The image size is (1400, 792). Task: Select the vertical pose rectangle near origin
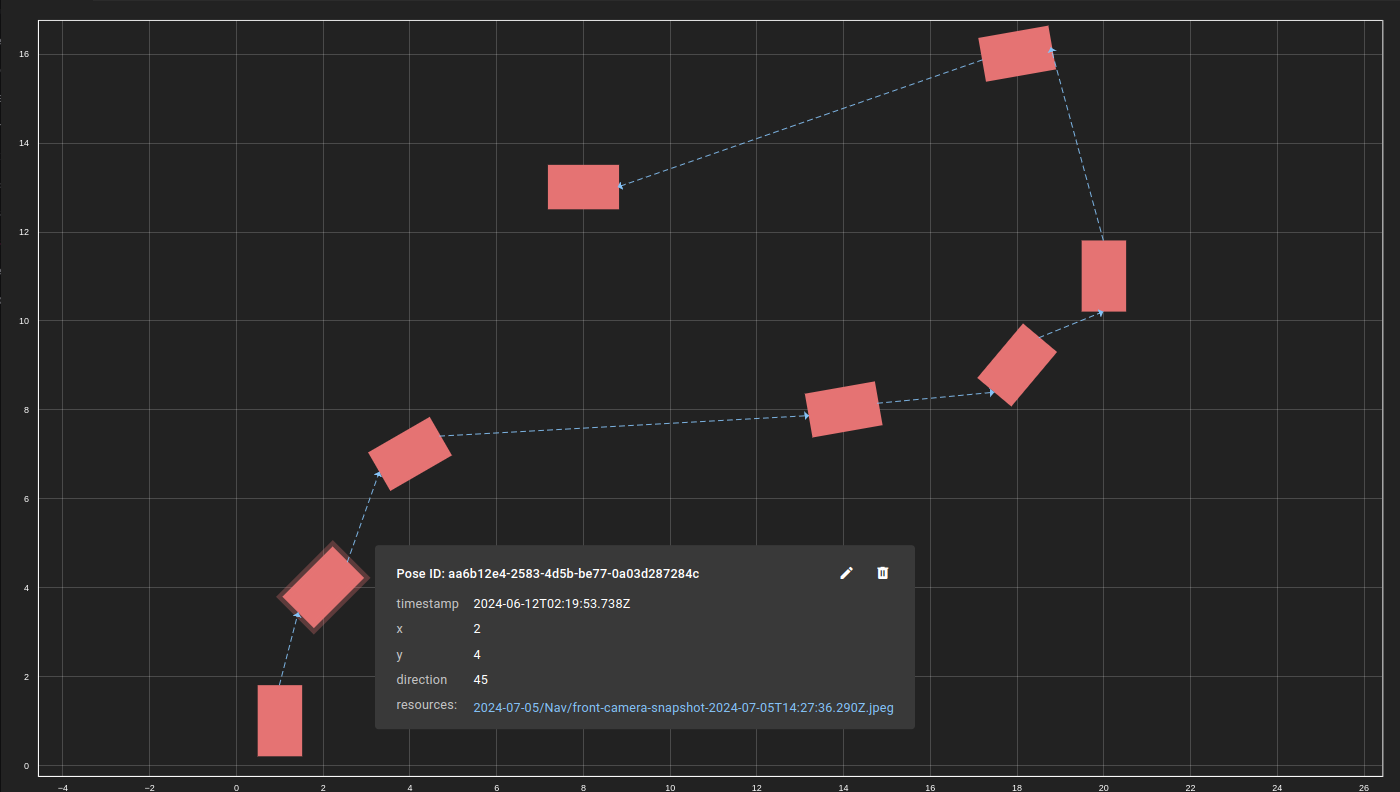click(280, 721)
